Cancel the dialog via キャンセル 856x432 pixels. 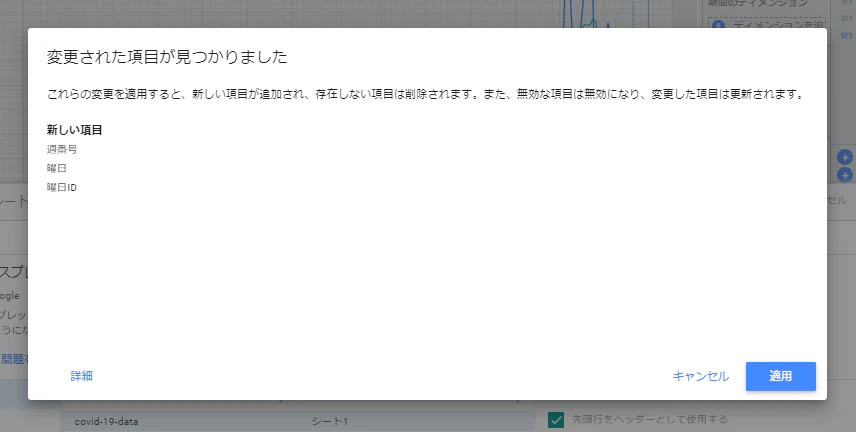pyautogui.click(x=700, y=376)
